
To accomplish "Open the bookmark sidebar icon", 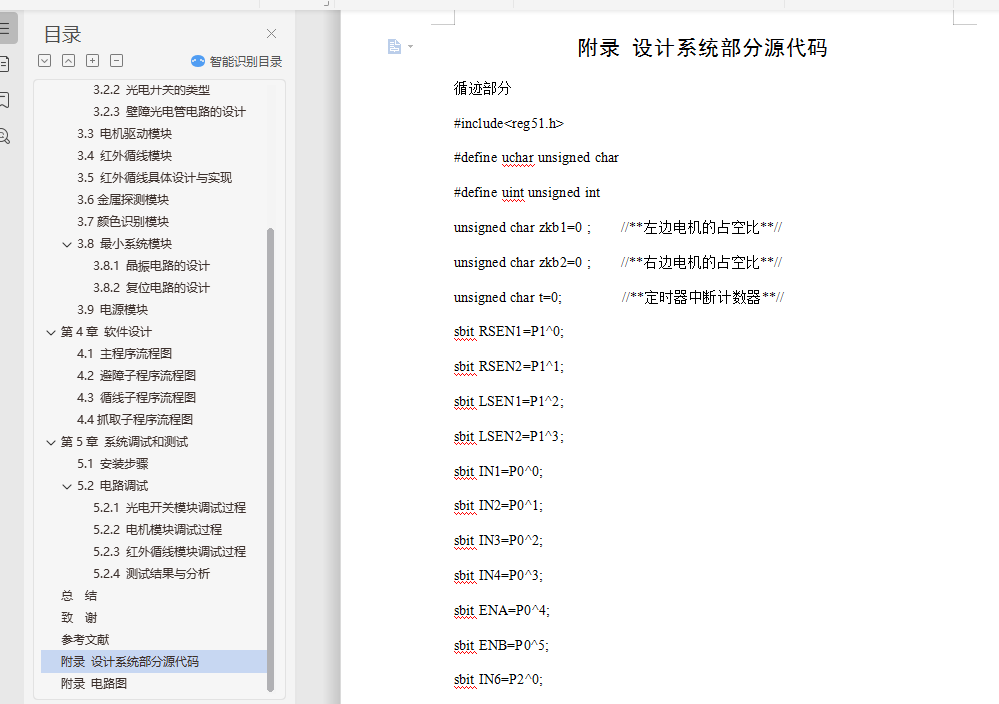I will click(4, 100).
